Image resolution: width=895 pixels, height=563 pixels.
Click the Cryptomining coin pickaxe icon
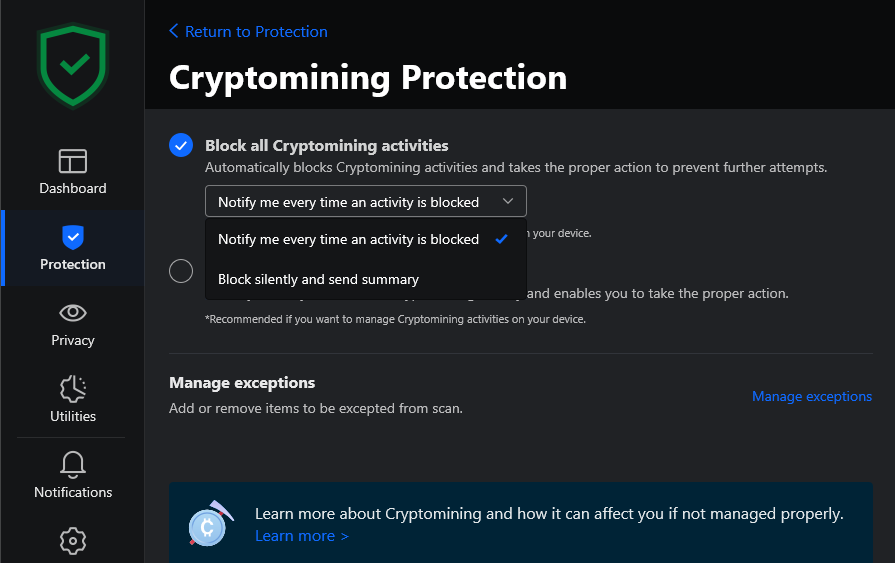(208, 525)
